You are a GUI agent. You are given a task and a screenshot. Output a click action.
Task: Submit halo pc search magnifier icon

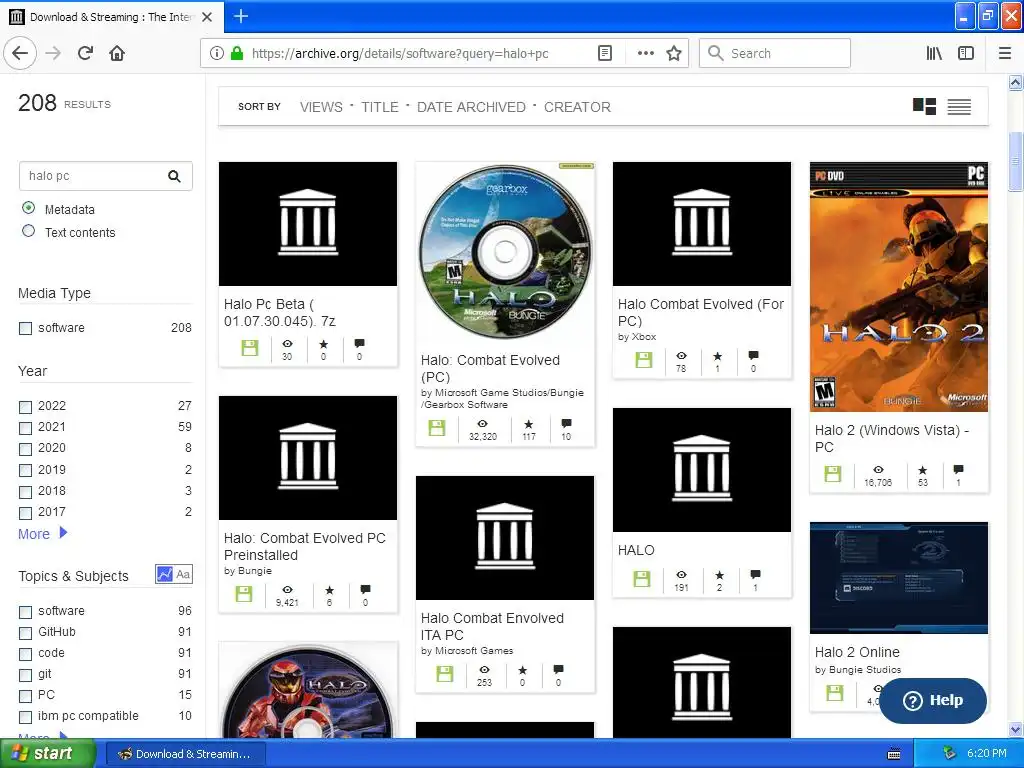coord(174,176)
